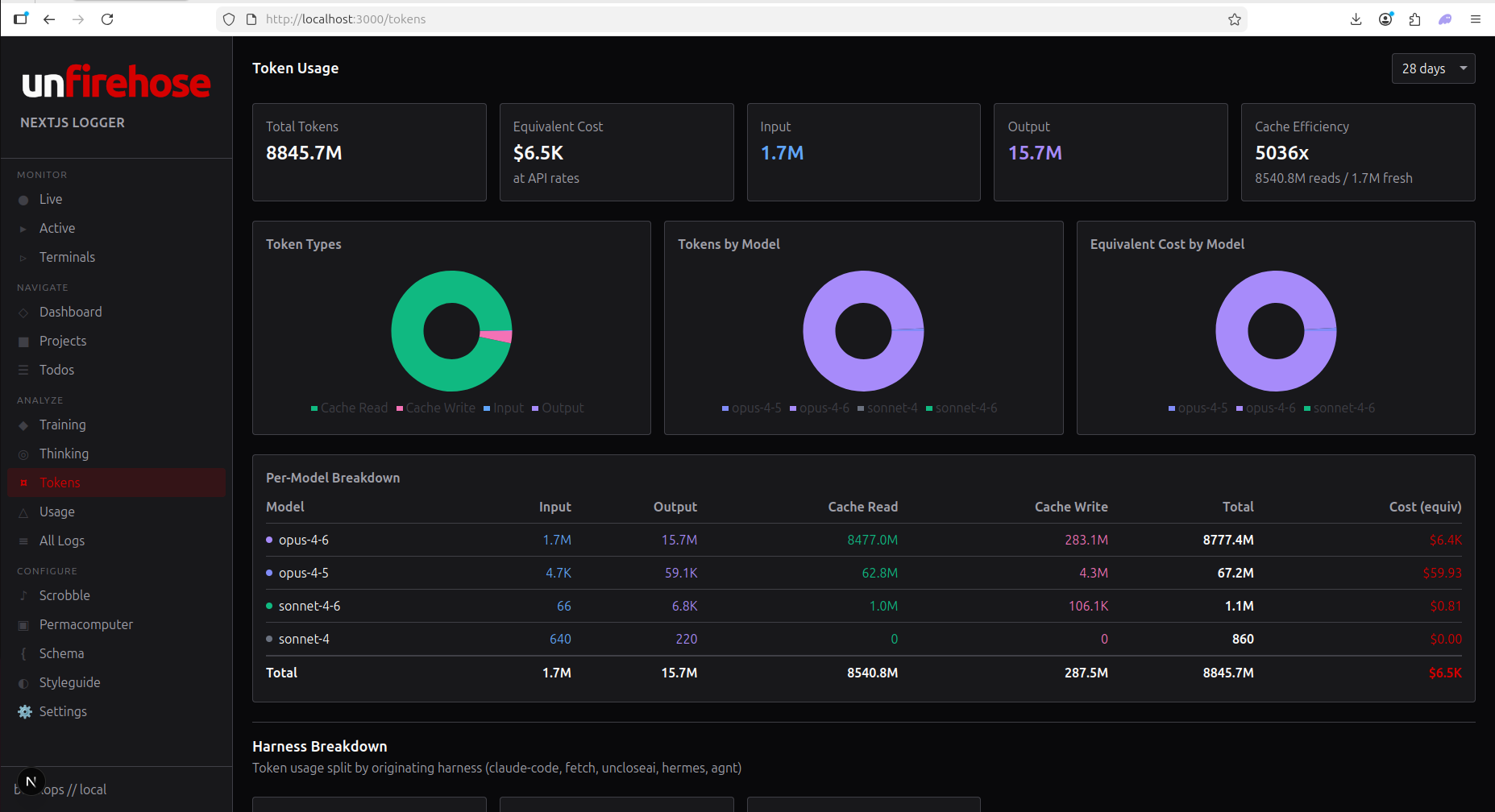
Task: Open the browser hamburger menu
Action: point(1475,19)
